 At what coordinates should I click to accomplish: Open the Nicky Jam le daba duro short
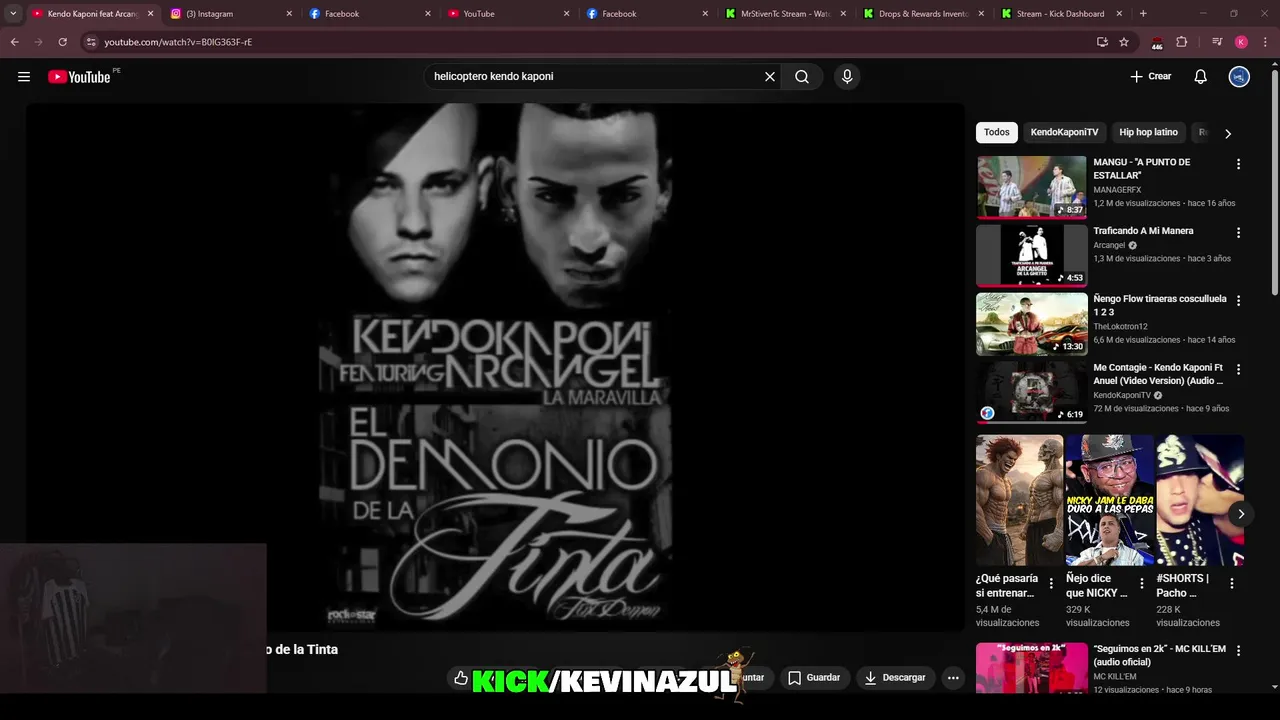[1109, 500]
